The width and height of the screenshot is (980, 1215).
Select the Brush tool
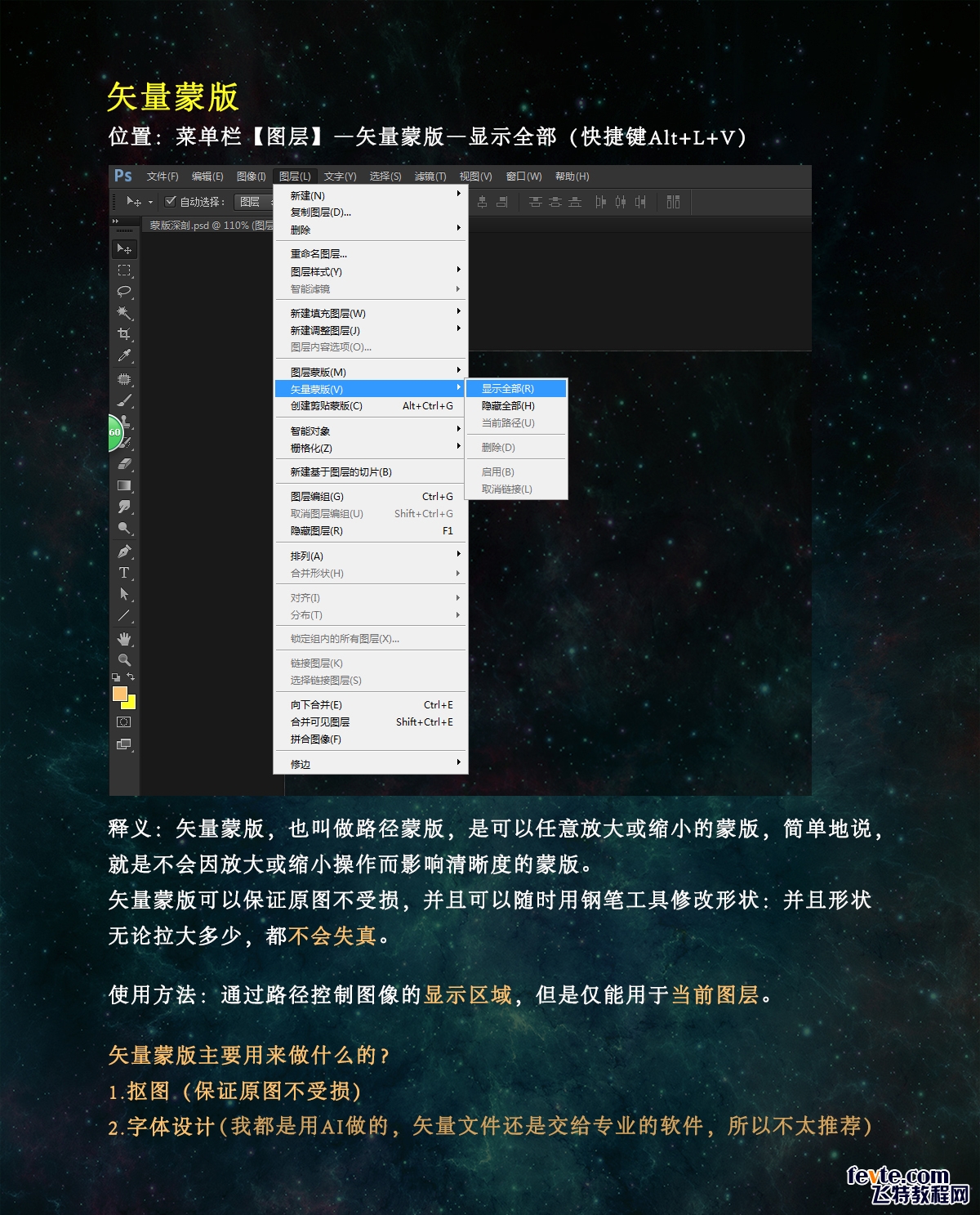(x=124, y=400)
